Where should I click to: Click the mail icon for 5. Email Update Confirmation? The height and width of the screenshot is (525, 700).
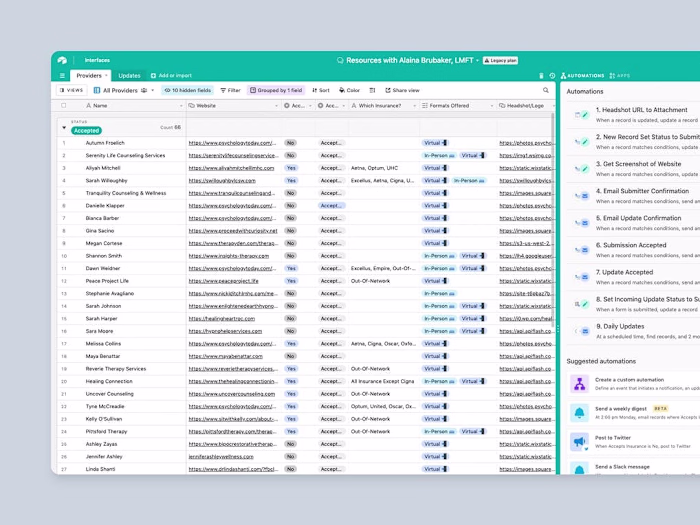585,223
